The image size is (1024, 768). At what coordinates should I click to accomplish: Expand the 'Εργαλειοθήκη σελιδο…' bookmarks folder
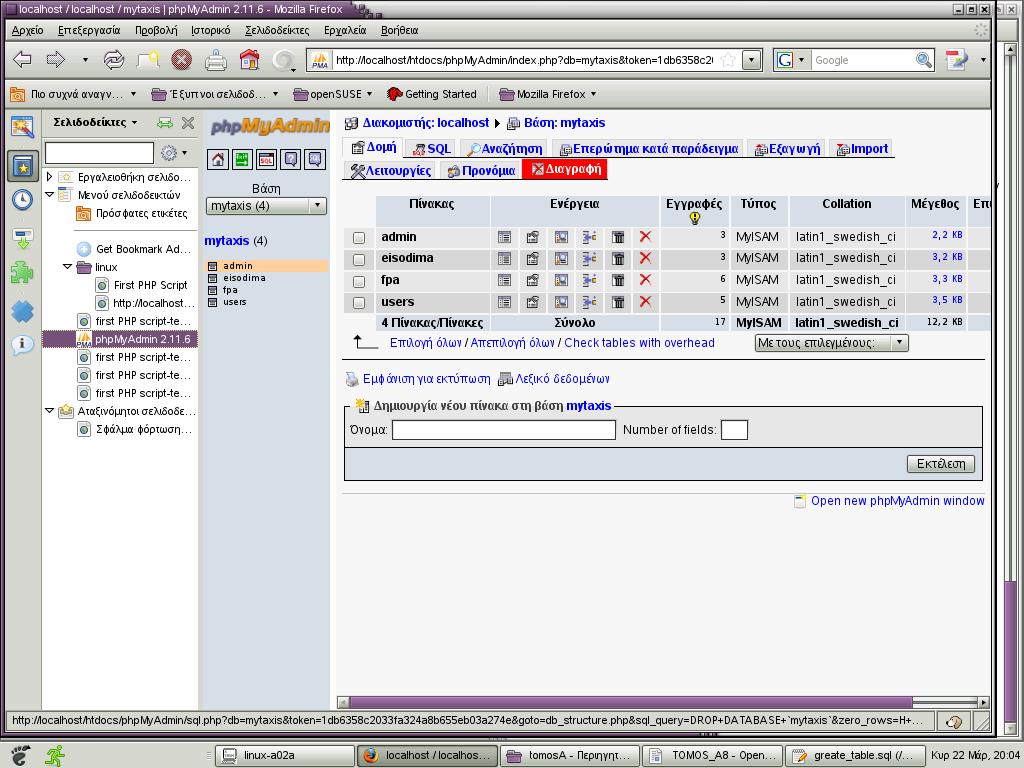(x=49, y=177)
